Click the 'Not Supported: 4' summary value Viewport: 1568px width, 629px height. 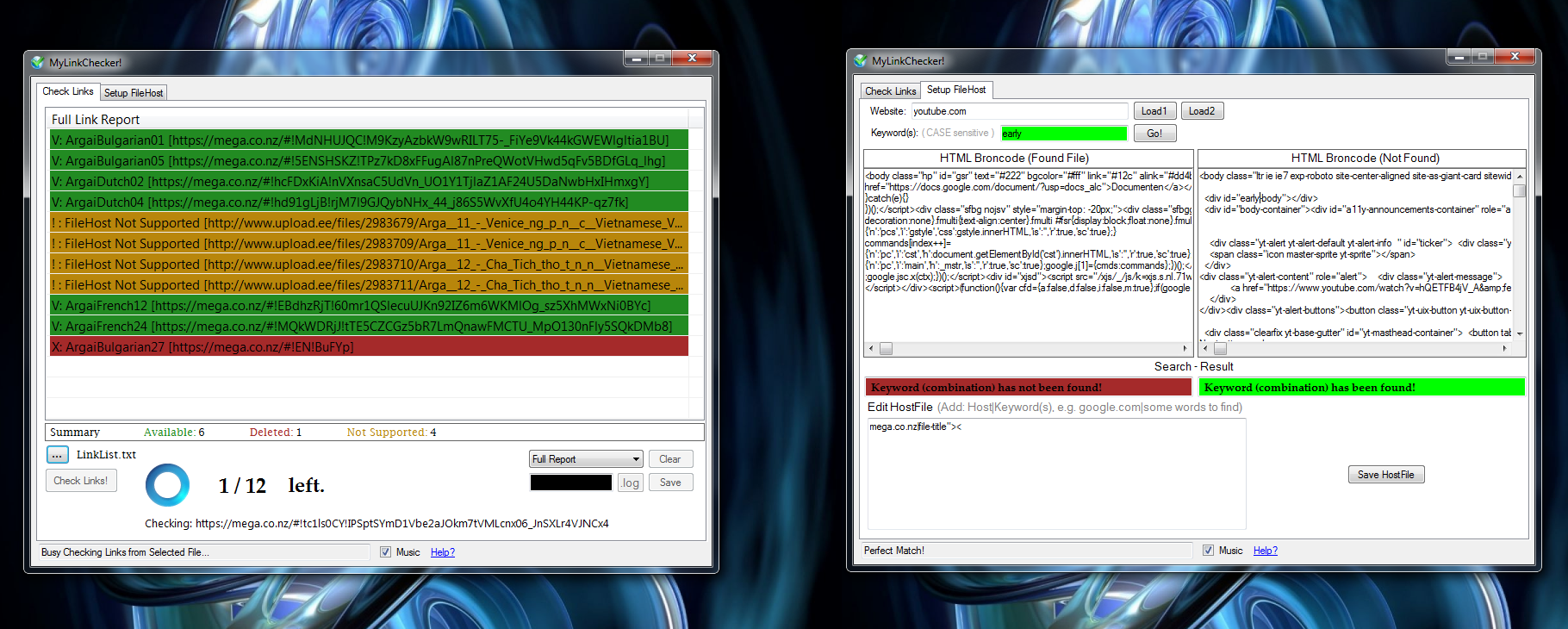392,433
